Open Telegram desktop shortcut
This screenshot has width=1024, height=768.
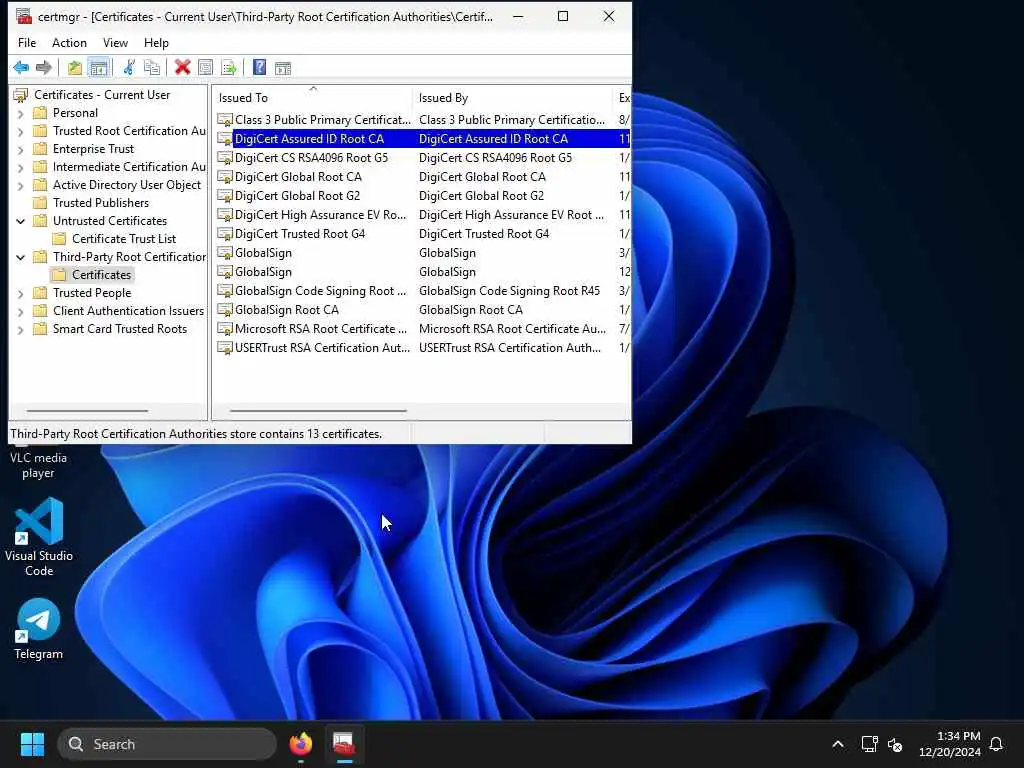tap(39, 629)
